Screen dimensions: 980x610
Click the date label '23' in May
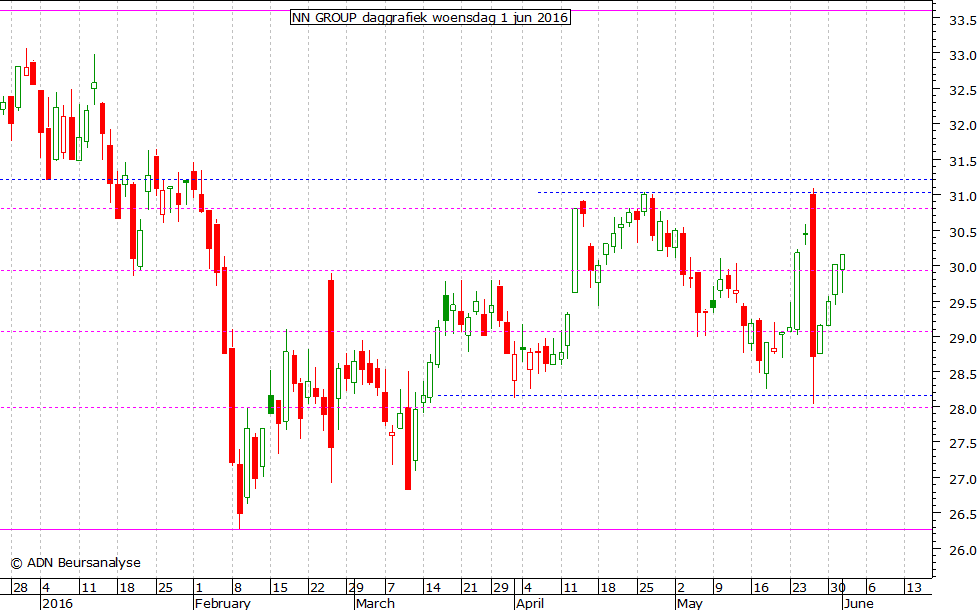point(799,588)
